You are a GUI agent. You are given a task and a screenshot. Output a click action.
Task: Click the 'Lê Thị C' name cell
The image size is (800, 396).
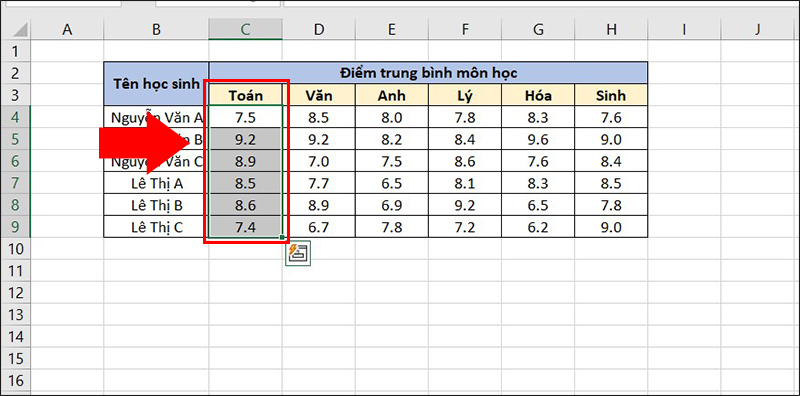[x=156, y=227]
